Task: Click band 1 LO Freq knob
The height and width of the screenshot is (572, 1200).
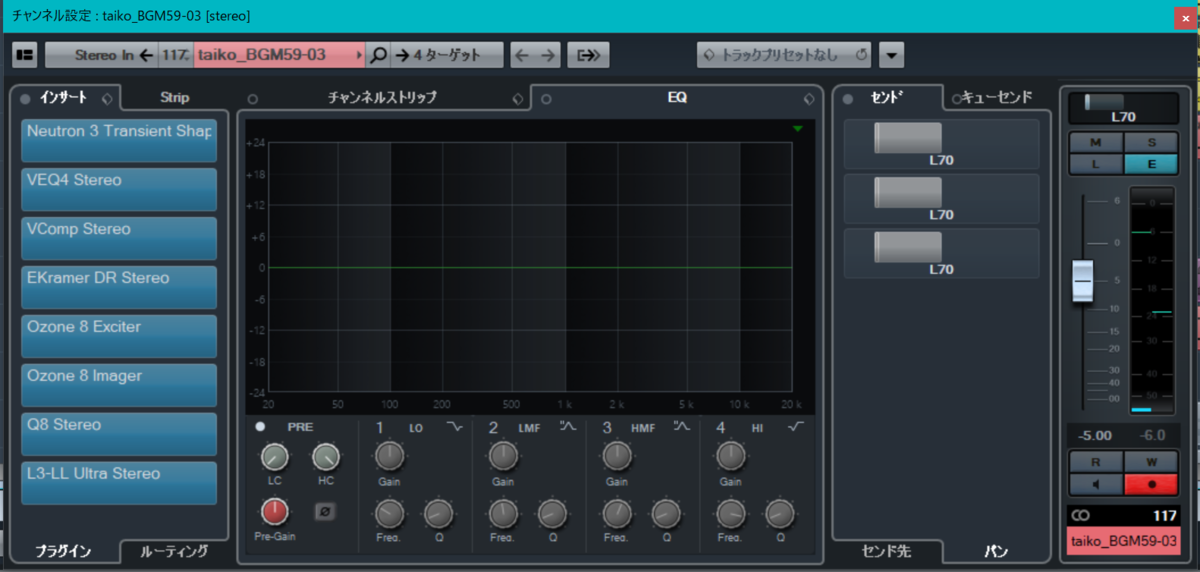Action: click(390, 515)
